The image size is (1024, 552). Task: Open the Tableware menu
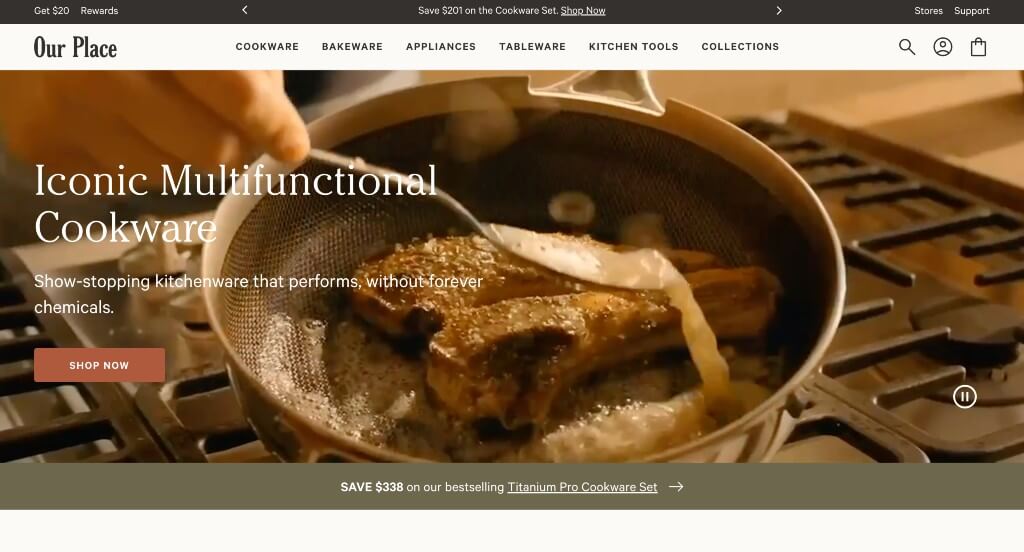[532, 46]
